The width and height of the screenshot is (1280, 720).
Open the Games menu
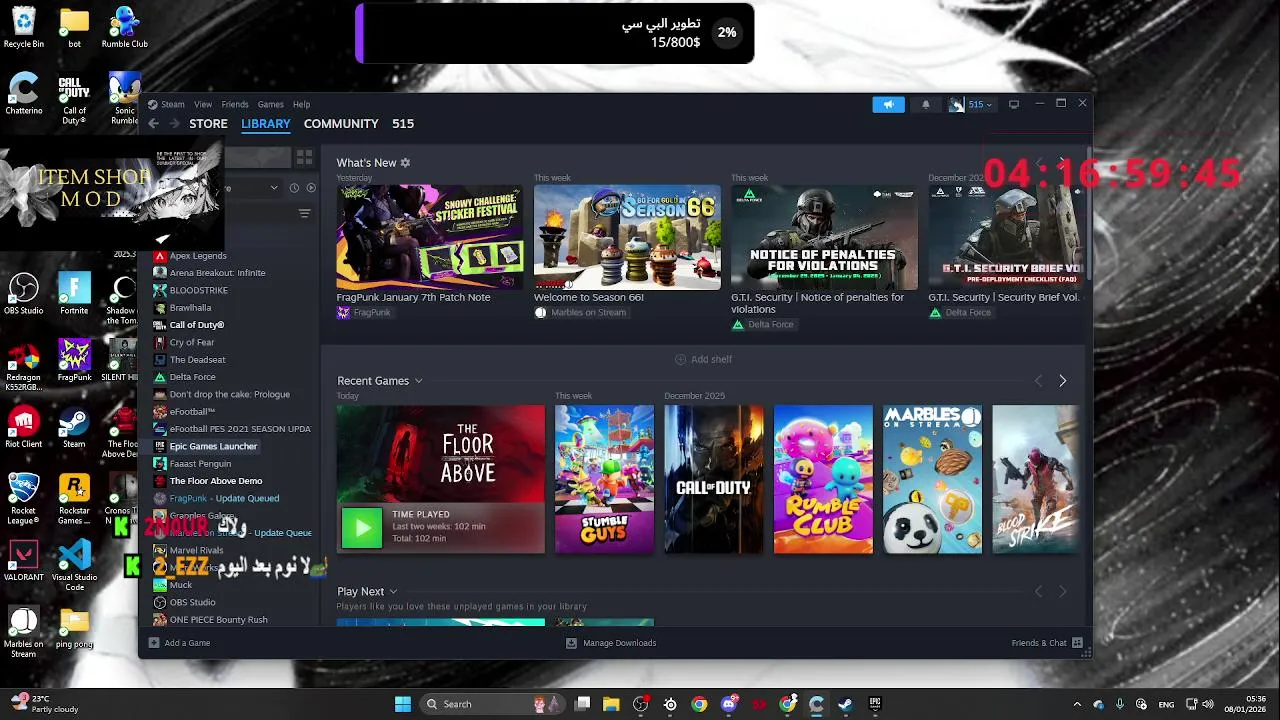pos(271,104)
